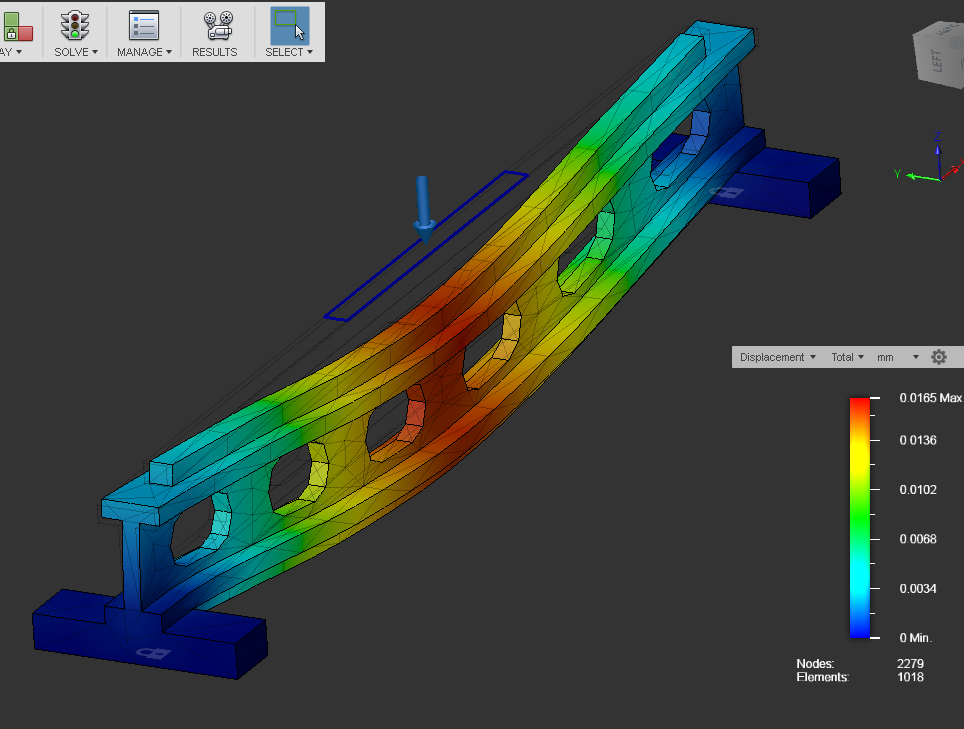Click the RESULTS toolbar label
This screenshot has width=964, height=729.
coord(215,52)
